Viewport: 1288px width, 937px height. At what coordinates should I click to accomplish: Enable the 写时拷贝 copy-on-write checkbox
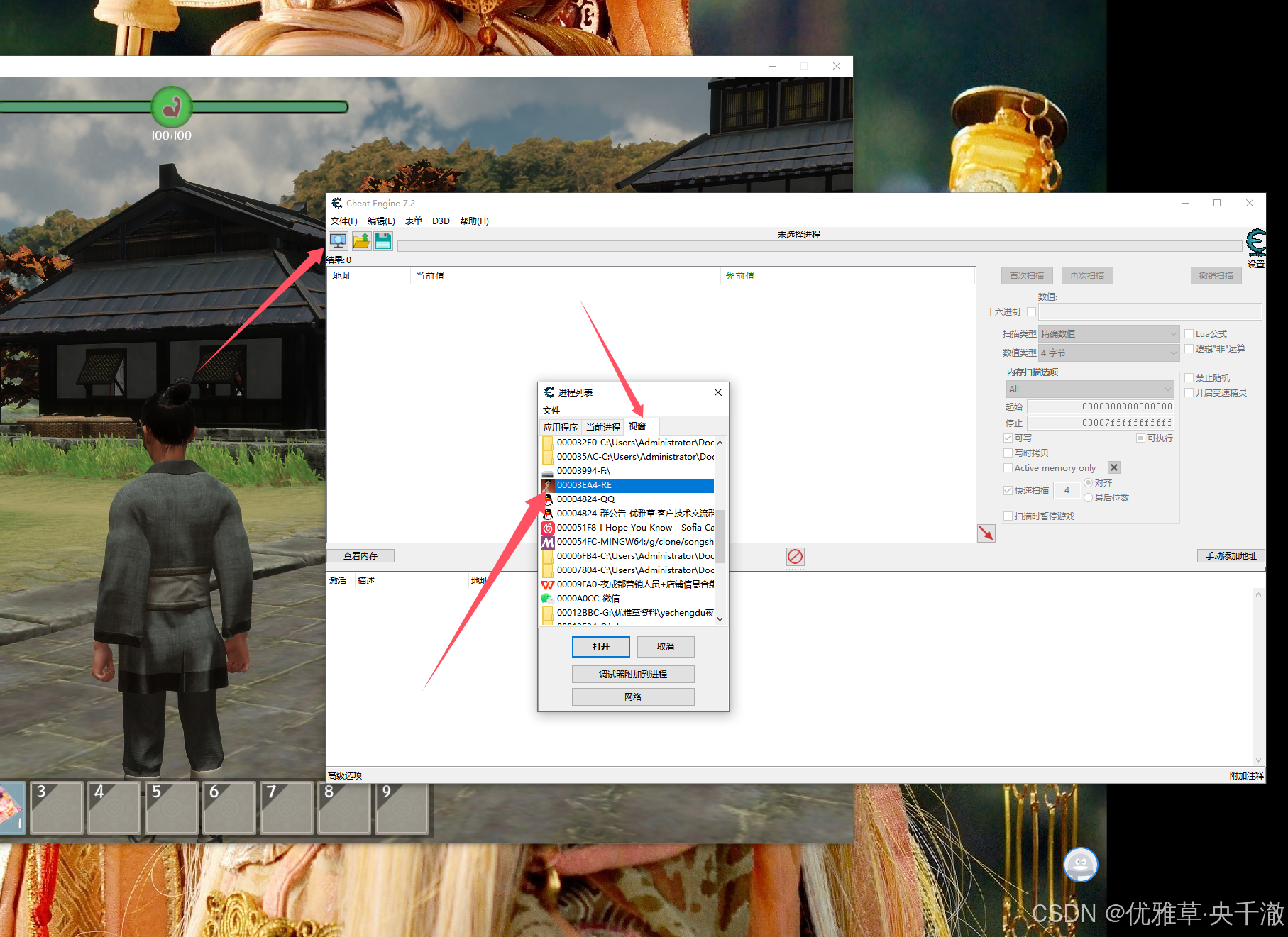click(1008, 453)
